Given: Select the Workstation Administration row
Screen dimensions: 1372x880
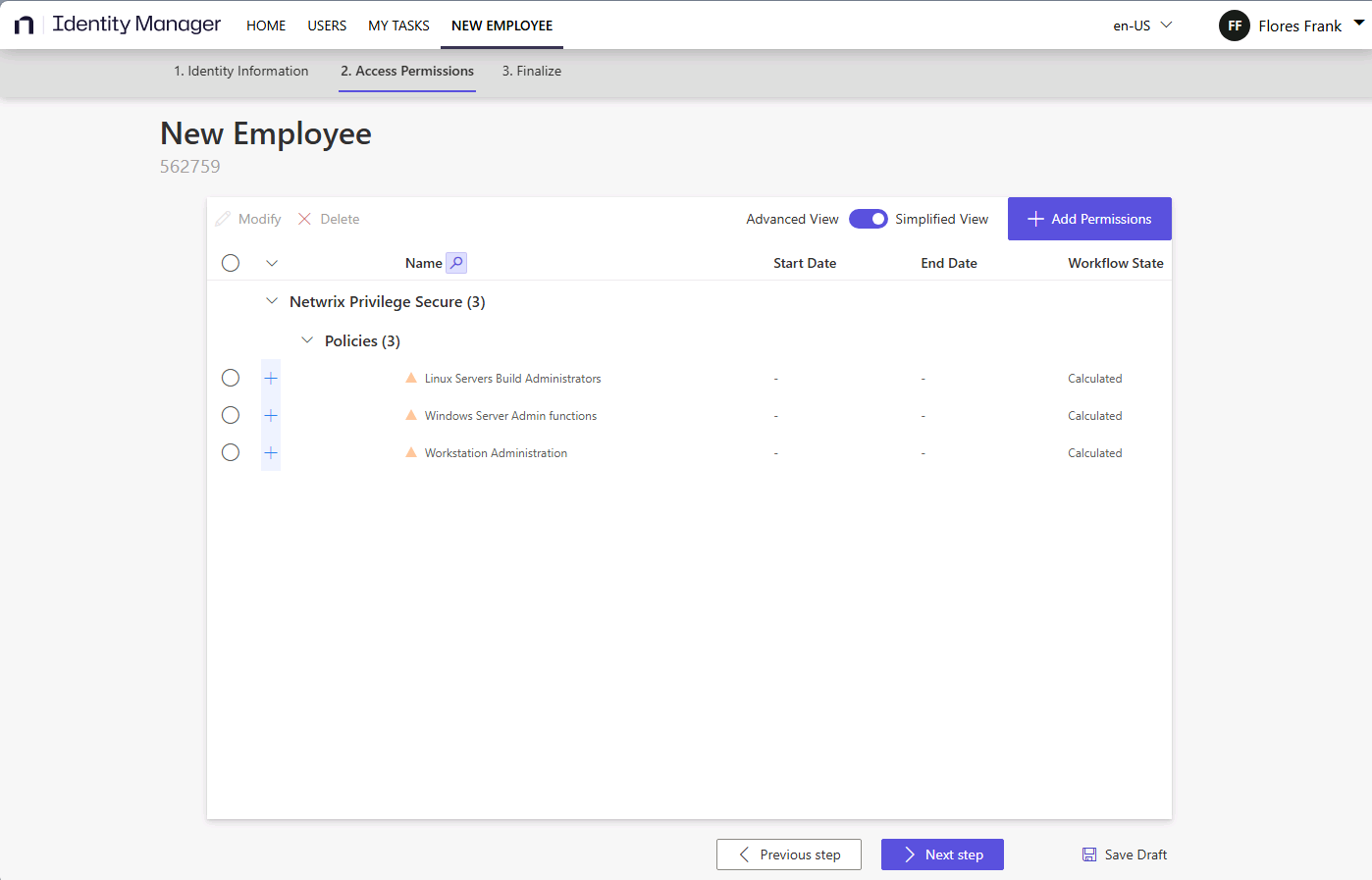Looking at the screenshot, I should click(x=231, y=453).
